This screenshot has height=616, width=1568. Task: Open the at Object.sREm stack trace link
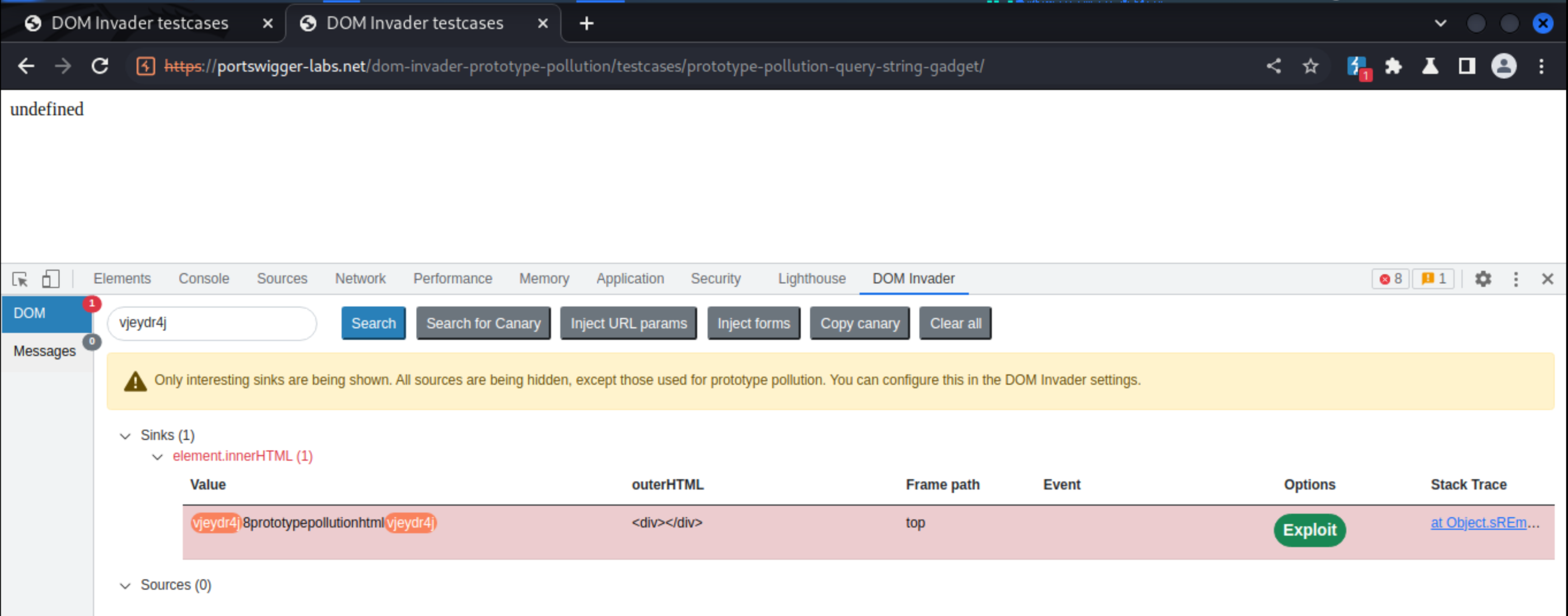coord(1485,523)
